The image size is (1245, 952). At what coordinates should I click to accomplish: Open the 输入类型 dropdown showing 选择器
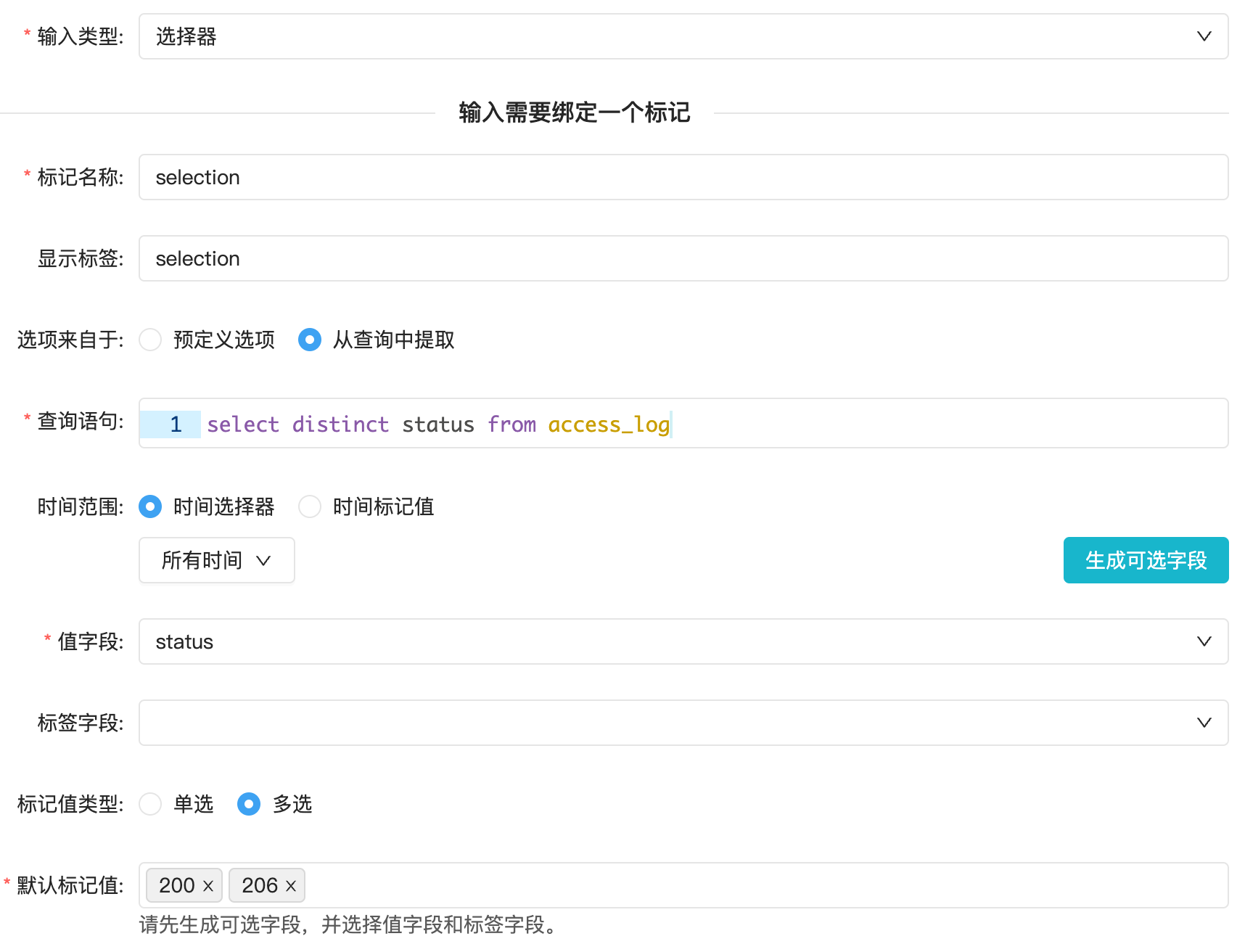(x=683, y=36)
